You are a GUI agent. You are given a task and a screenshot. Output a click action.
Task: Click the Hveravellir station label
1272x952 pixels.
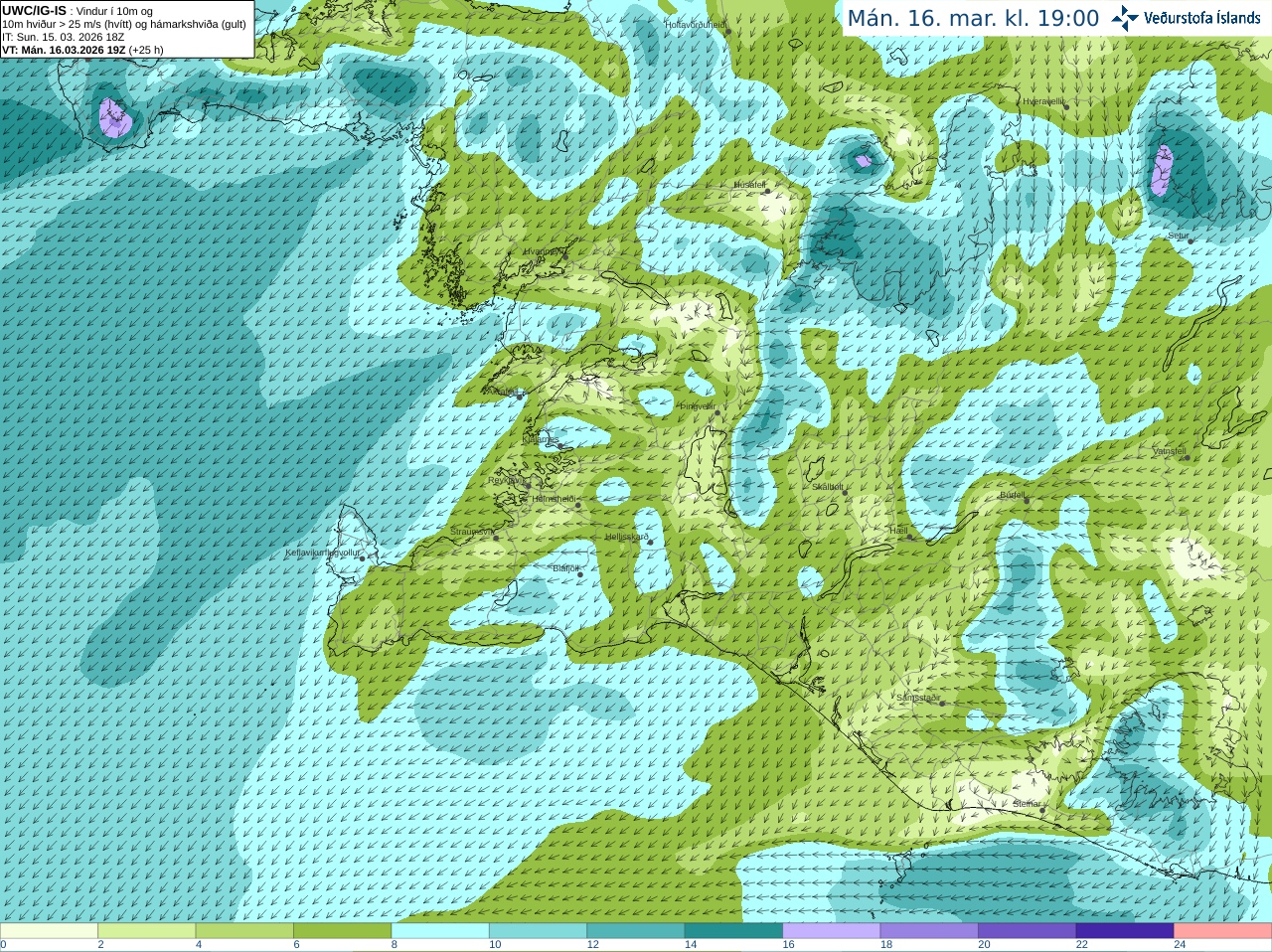1043,101
